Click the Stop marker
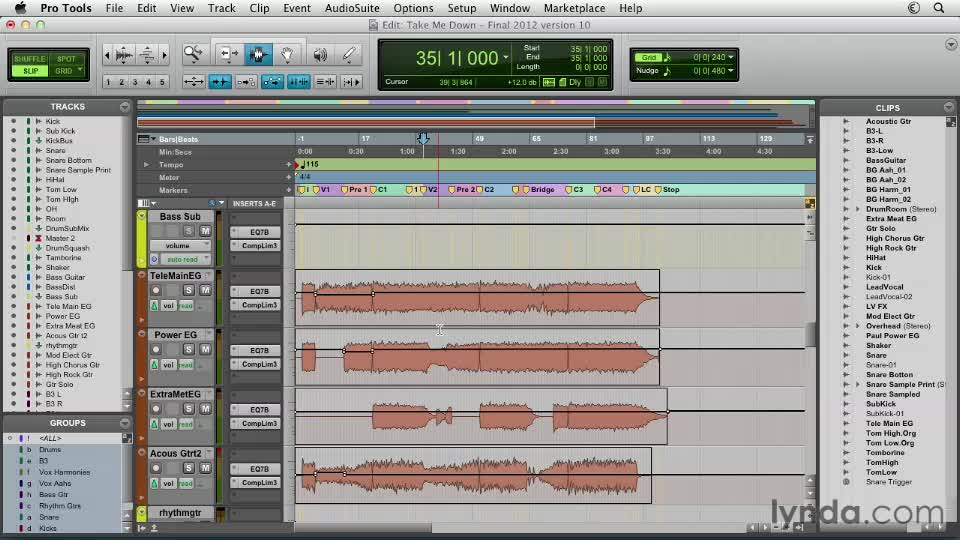Image resolution: width=960 pixels, height=540 pixels. click(667, 190)
